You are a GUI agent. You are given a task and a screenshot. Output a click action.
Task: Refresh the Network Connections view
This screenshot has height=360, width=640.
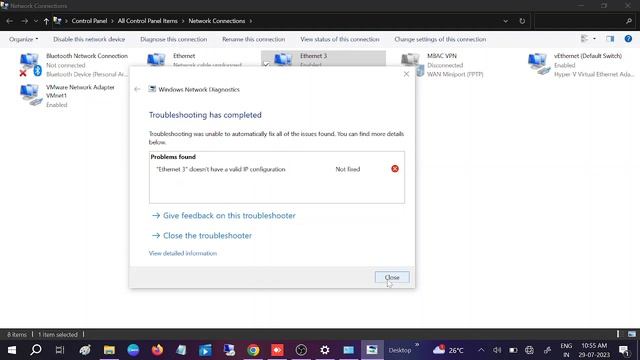coord(522,21)
